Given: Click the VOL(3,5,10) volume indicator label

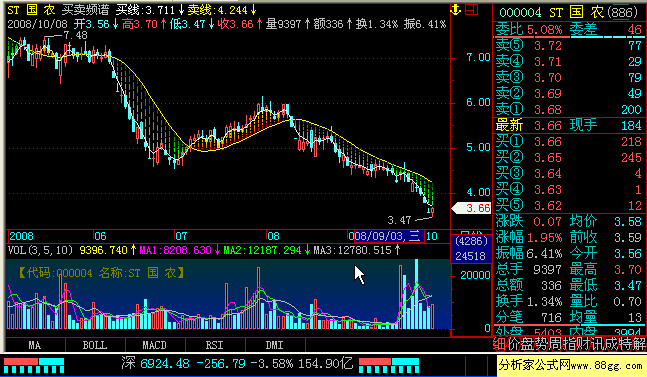Looking at the screenshot, I should tap(40, 250).
